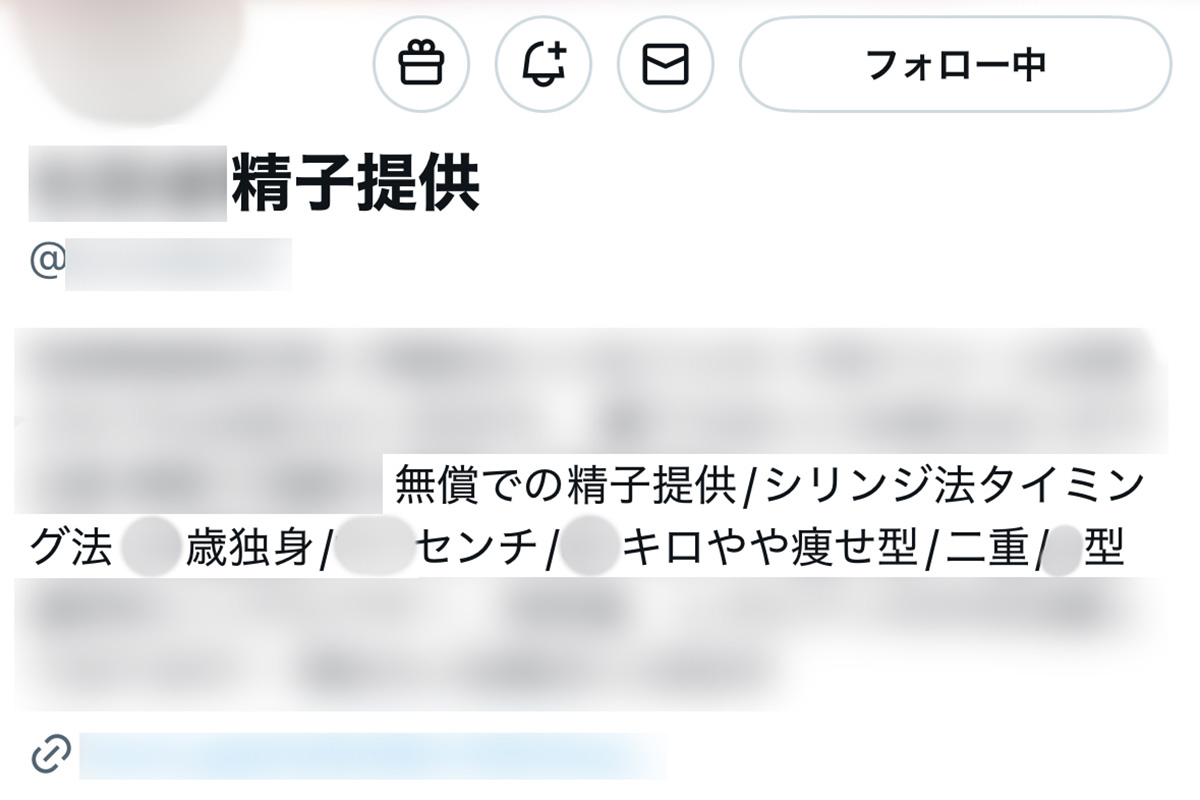Click the blurred name before 精子提供
1200x800 pixels.
[129, 184]
